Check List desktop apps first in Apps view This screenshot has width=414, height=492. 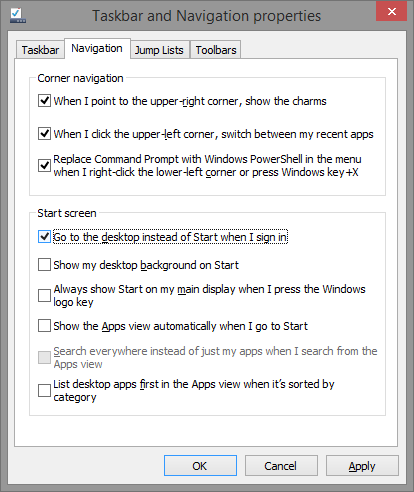(44, 390)
